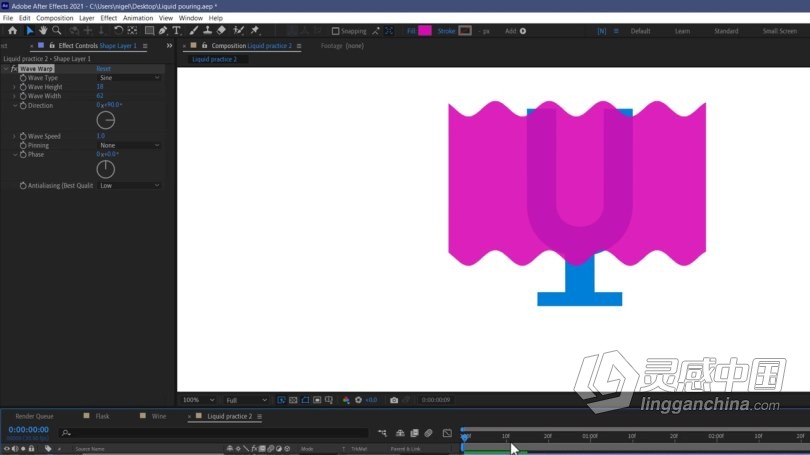Open the Wave Type dropdown
The width and height of the screenshot is (810, 455).
pyautogui.click(x=129, y=77)
